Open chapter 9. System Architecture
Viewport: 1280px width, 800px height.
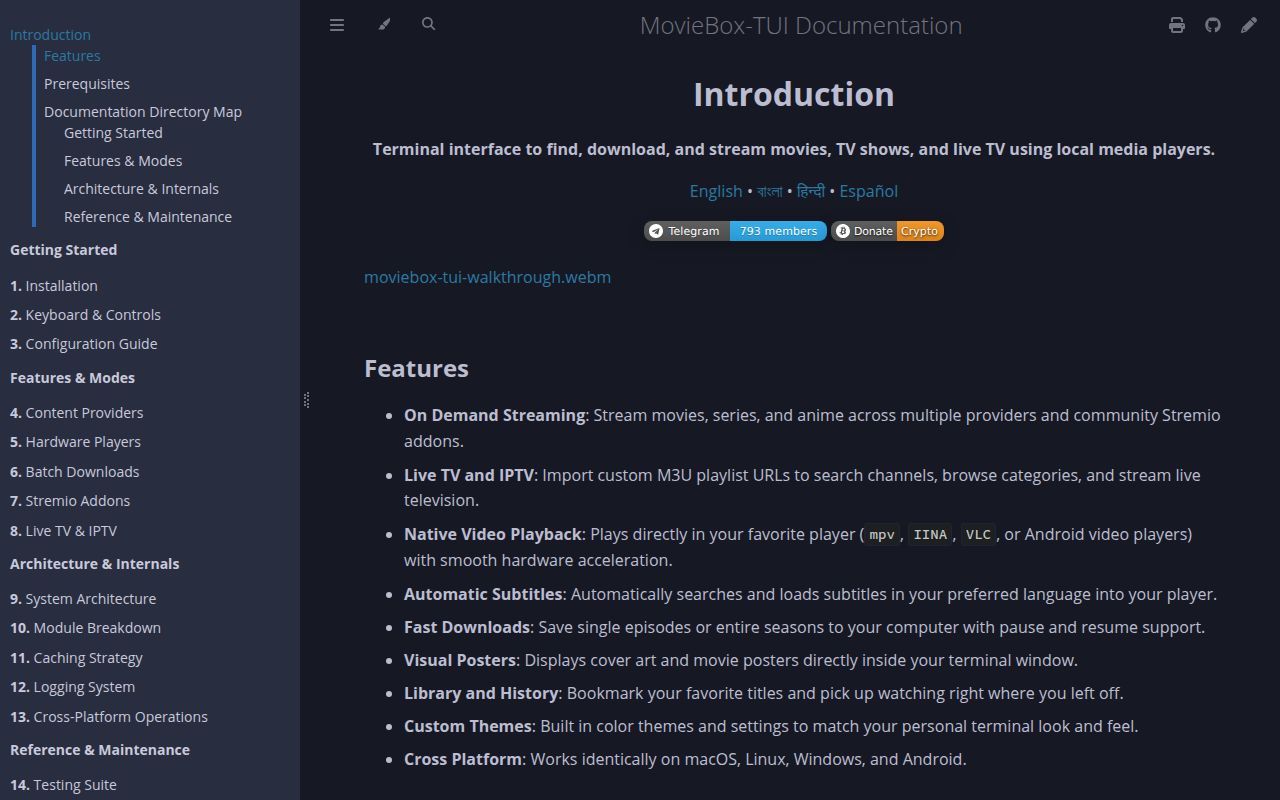(83, 599)
